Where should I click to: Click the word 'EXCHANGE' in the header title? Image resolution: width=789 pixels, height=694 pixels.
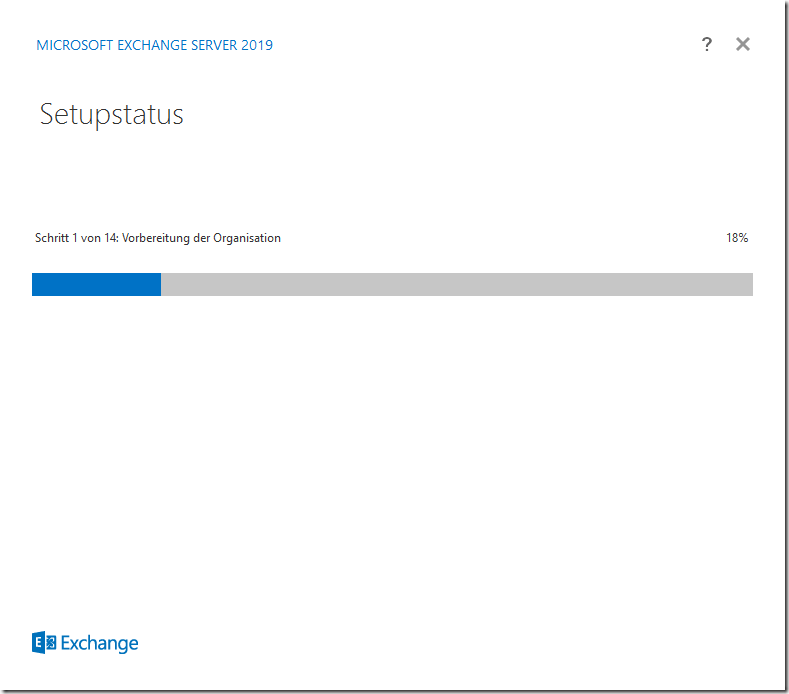point(148,45)
